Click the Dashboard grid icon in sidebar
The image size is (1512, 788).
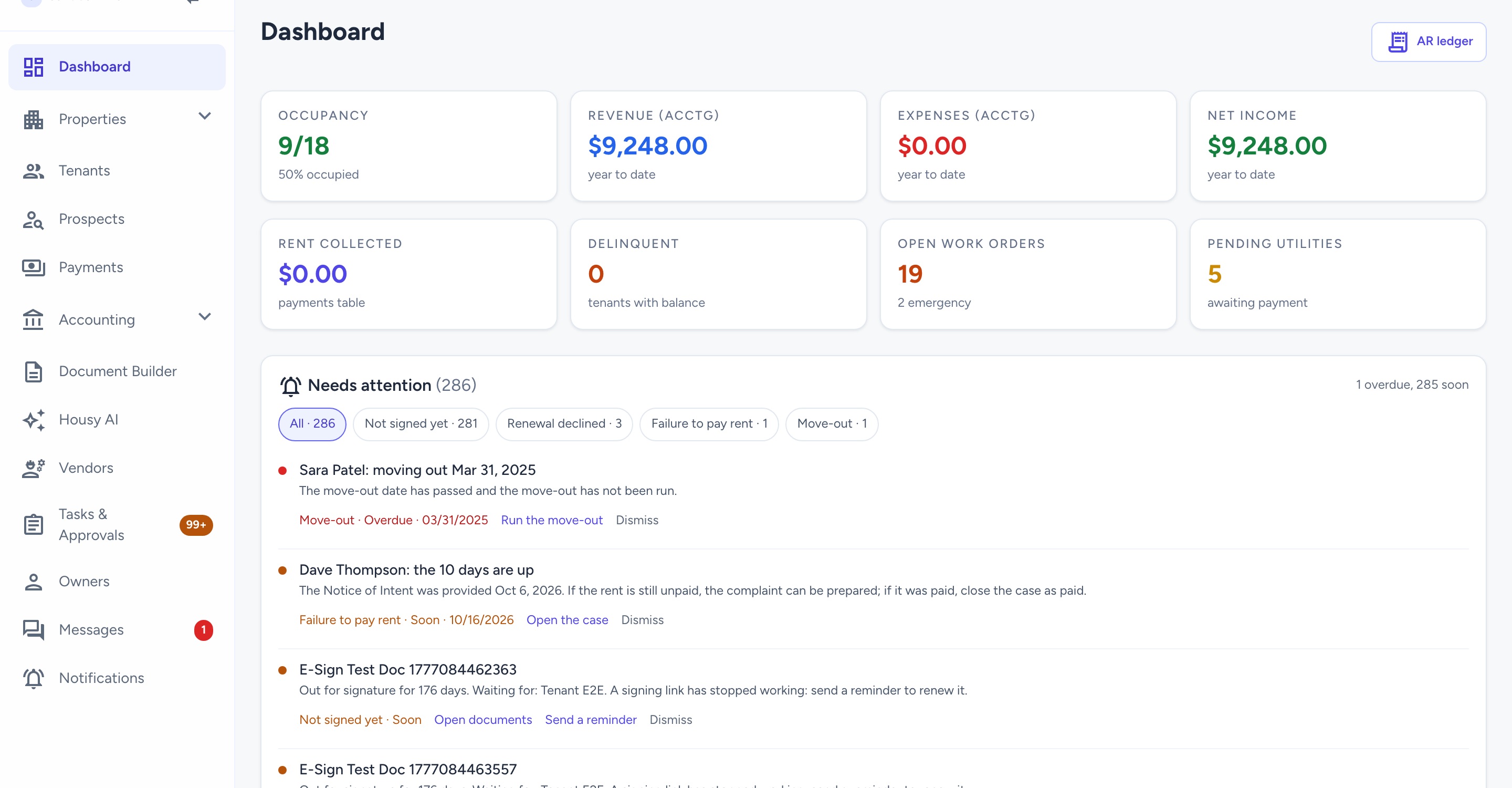(34, 67)
